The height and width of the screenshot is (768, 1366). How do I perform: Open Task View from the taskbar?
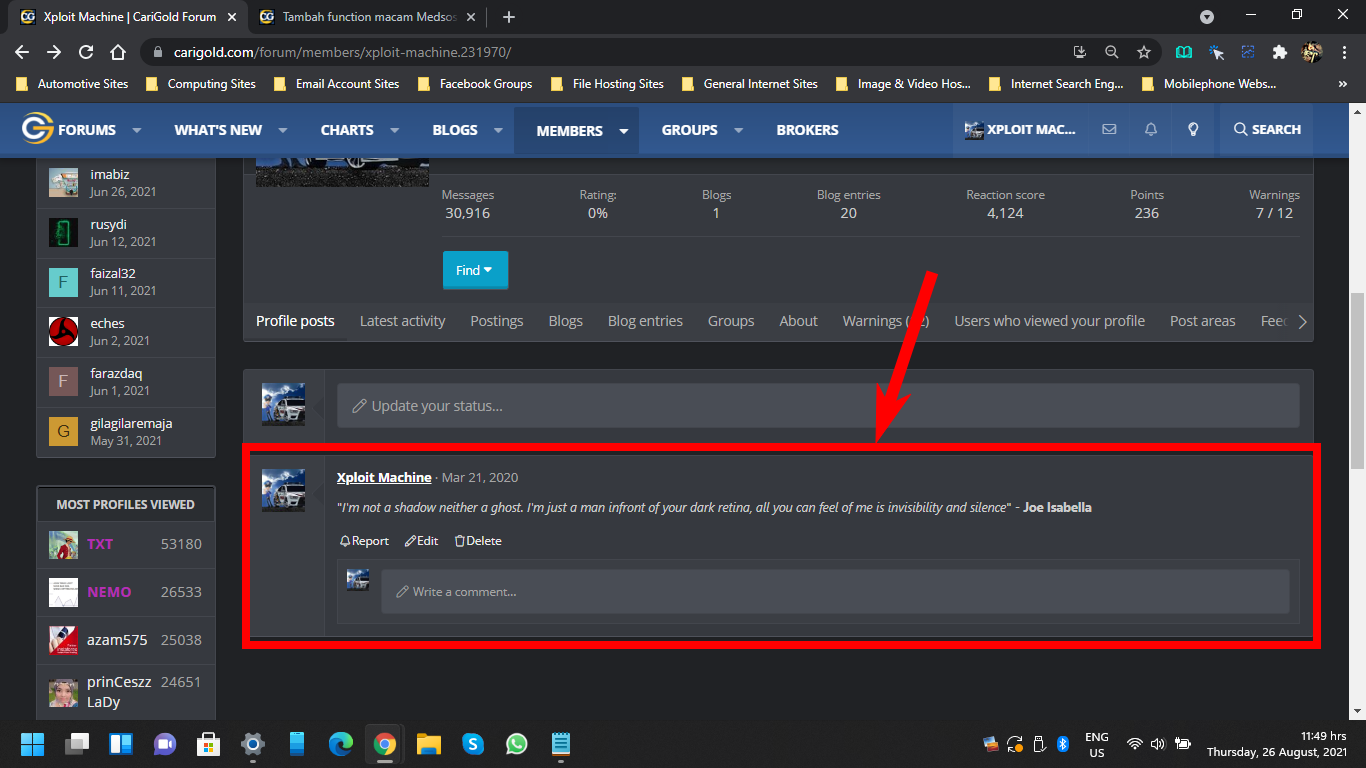click(x=77, y=744)
